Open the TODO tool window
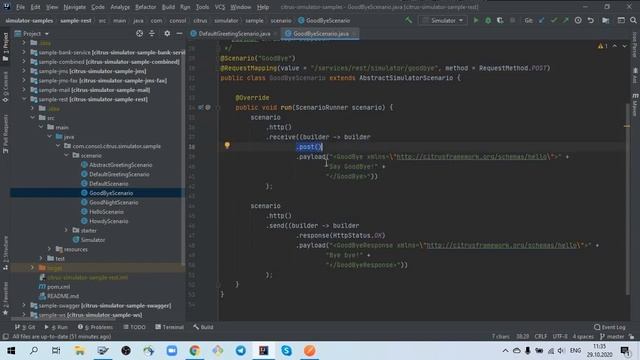 pos(134,327)
